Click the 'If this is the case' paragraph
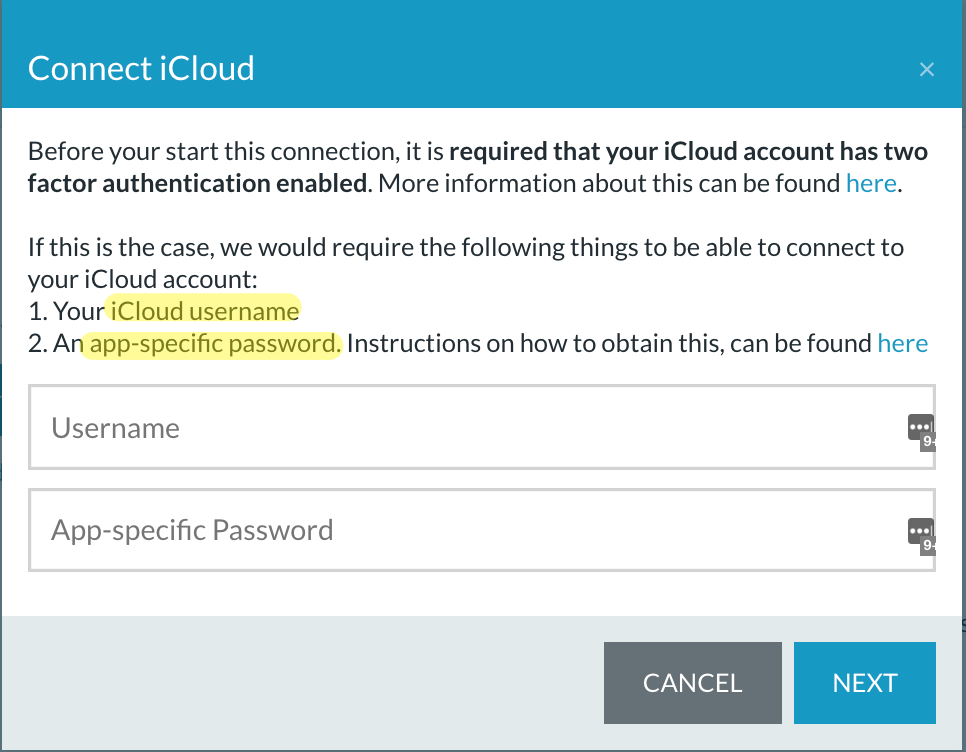 pyautogui.click(x=466, y=264)
